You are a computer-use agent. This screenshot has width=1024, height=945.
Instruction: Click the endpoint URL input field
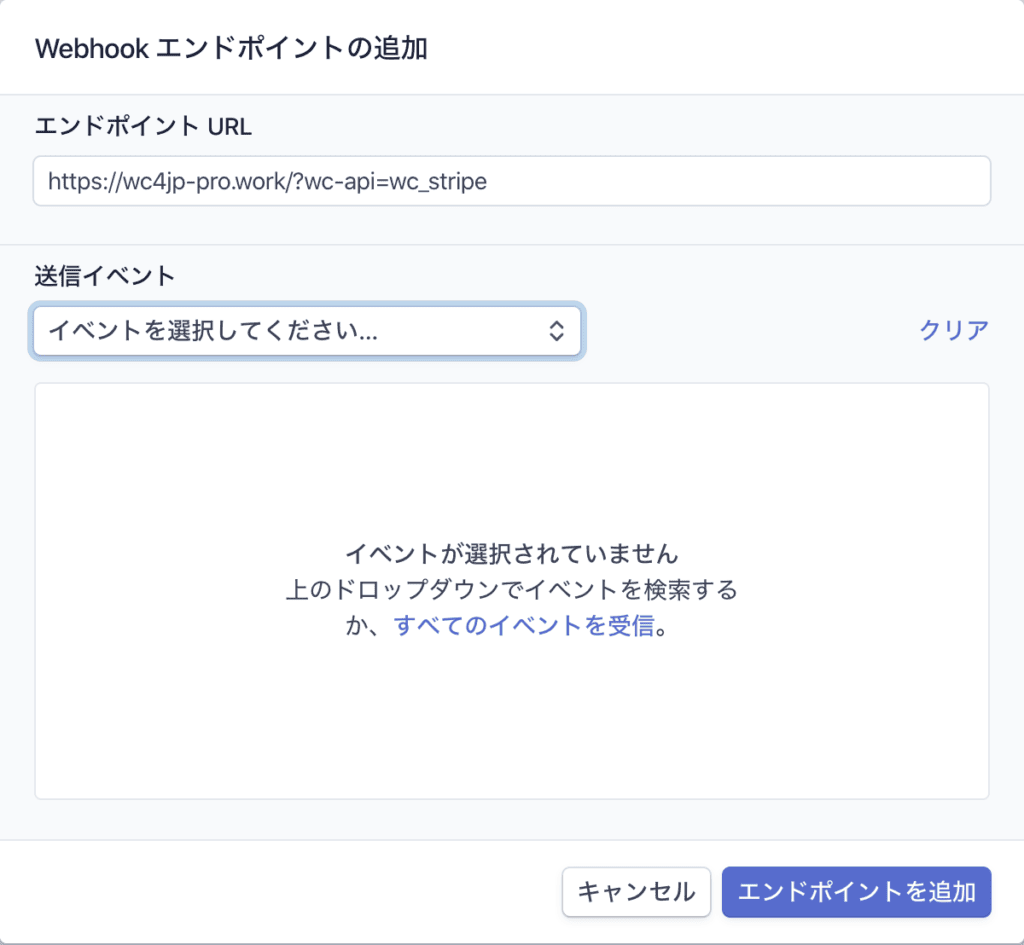point(512,181)
